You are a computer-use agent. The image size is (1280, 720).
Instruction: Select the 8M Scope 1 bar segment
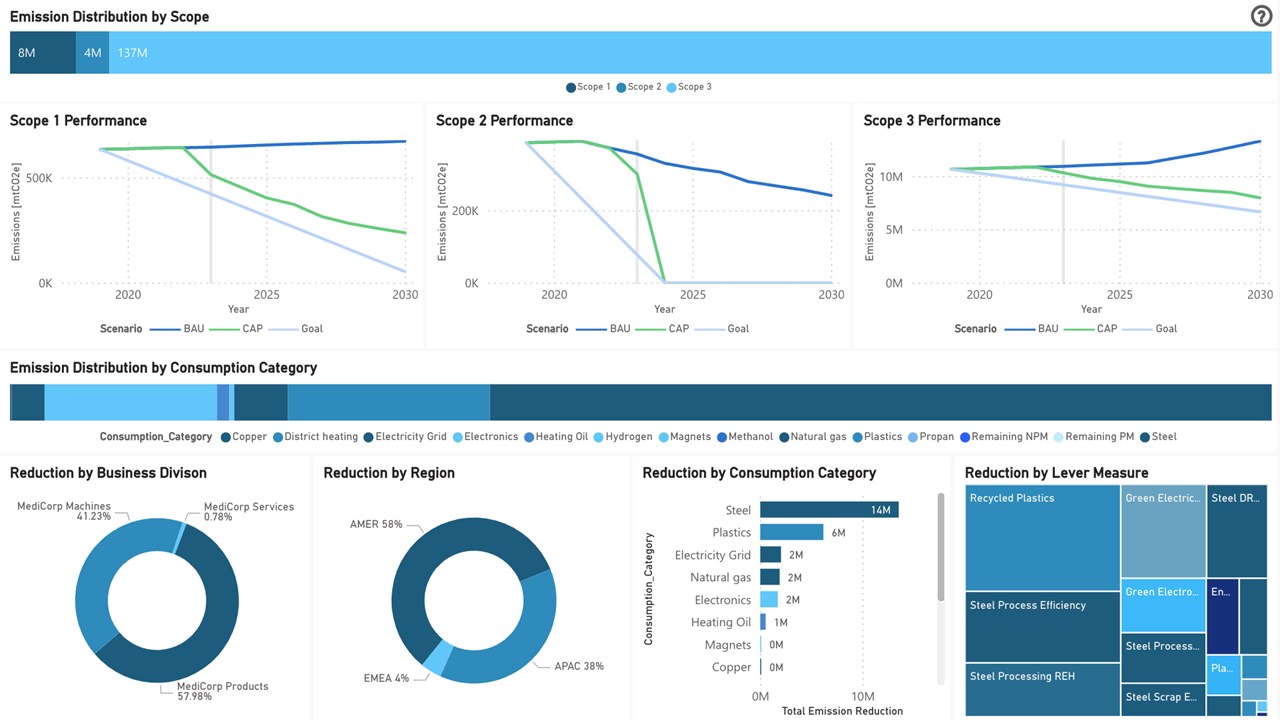[x=43, y=52]
